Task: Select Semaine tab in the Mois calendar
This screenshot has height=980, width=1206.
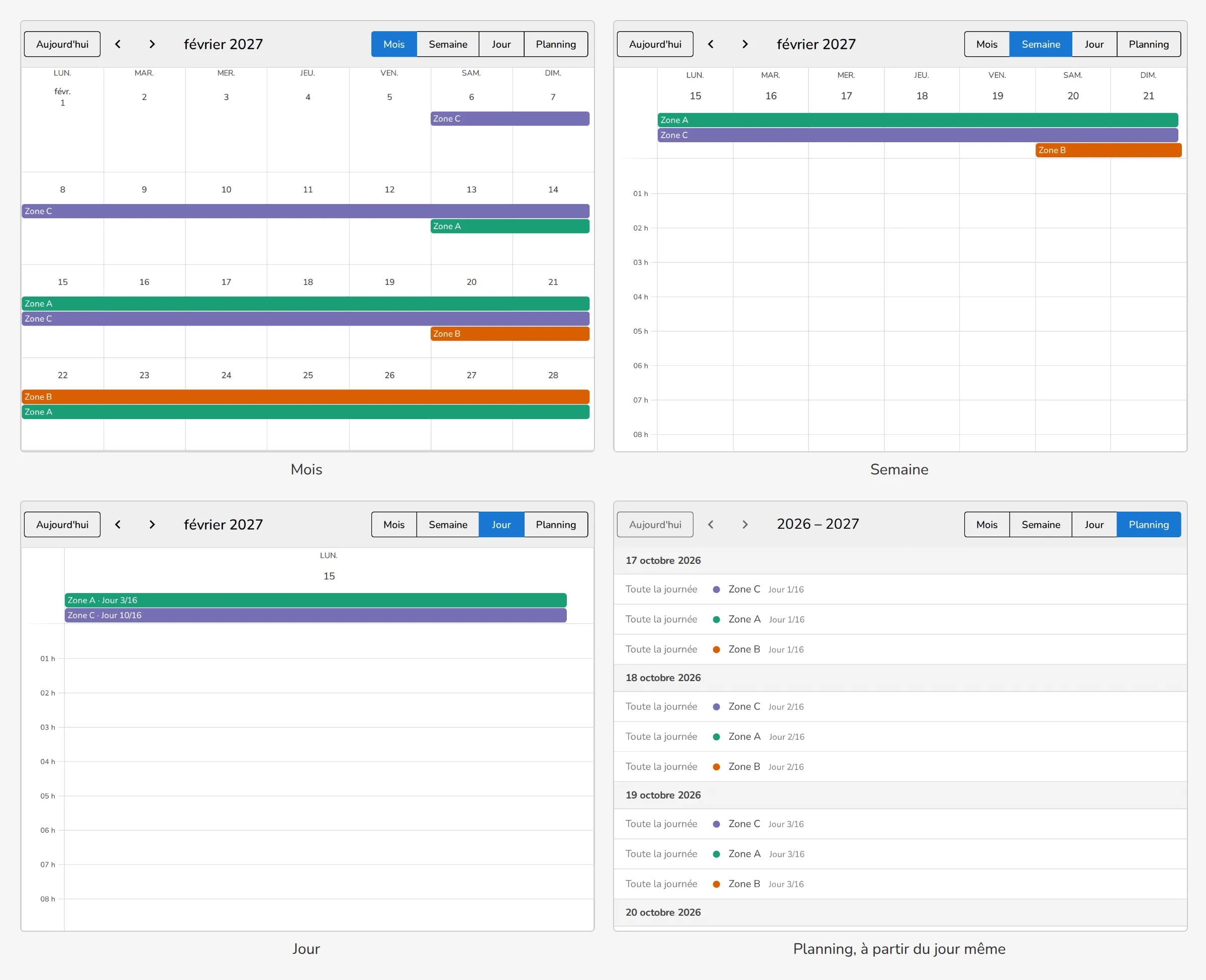Action: tap(448, 44)
